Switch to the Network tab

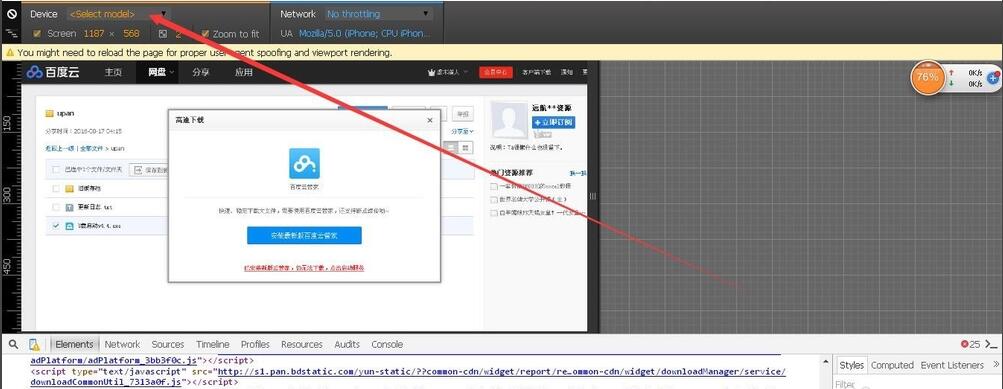tap(122, 344)
